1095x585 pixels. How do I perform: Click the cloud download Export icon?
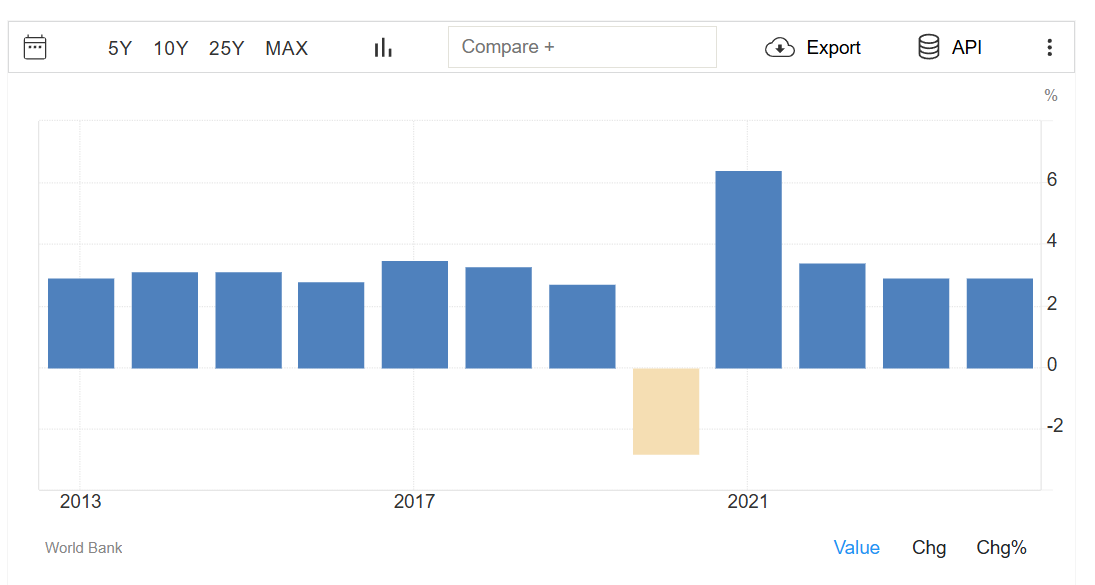click(779, 47)
